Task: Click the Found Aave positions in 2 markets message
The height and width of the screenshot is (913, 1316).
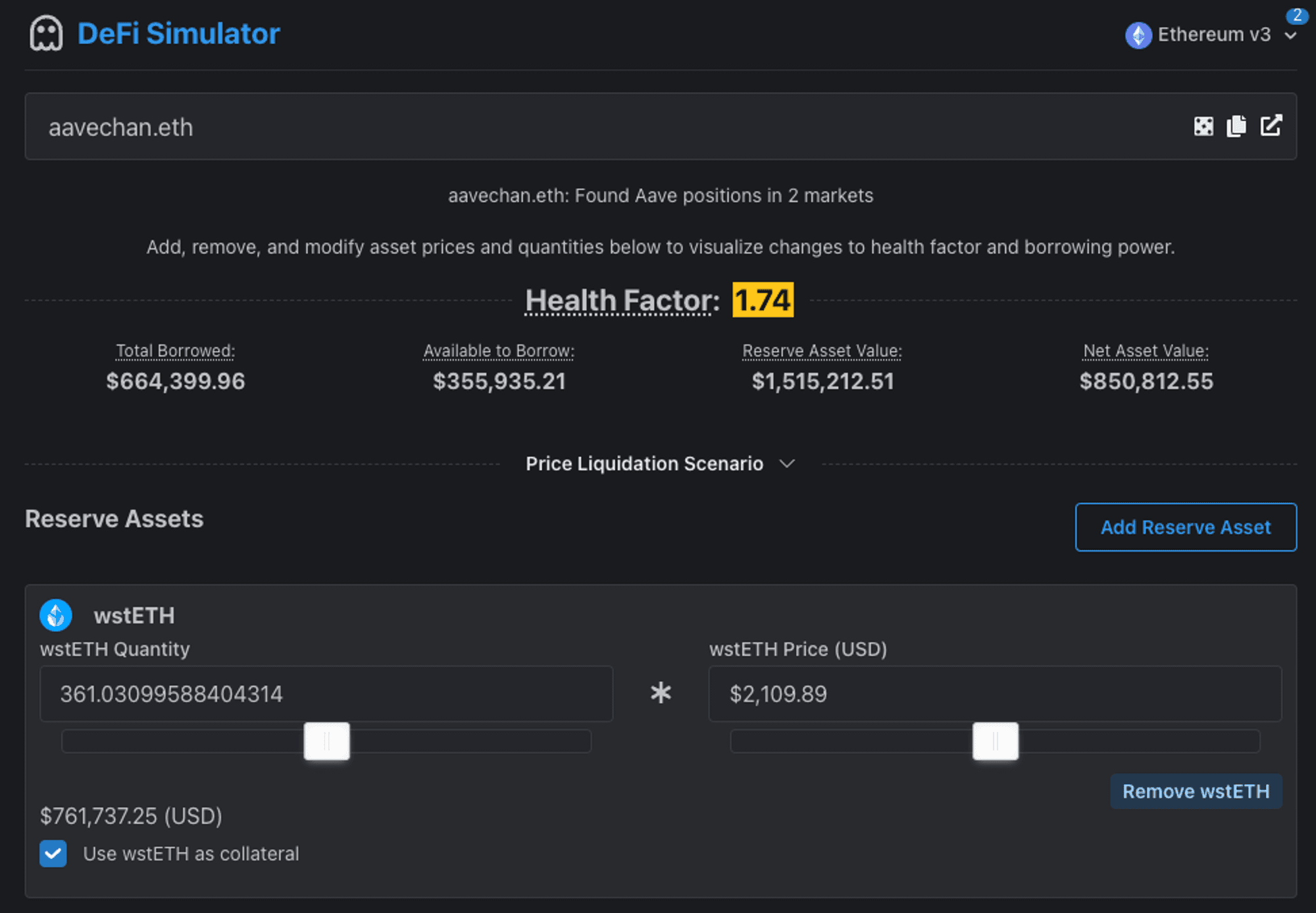Action: point(661,196)
